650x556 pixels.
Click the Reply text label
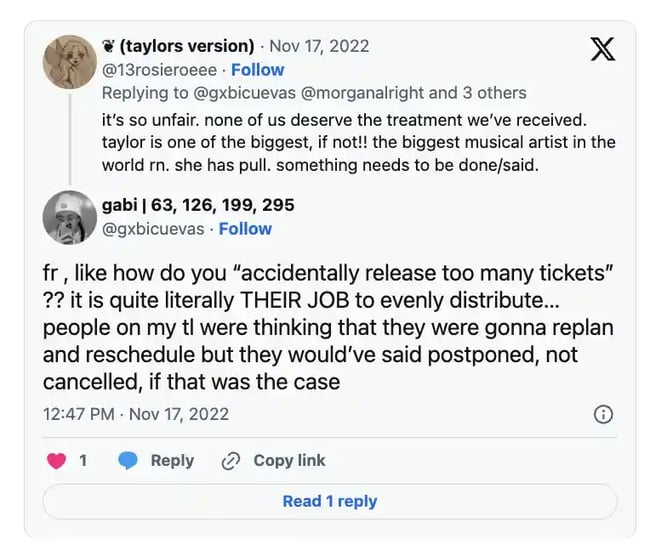coord(172,461)
